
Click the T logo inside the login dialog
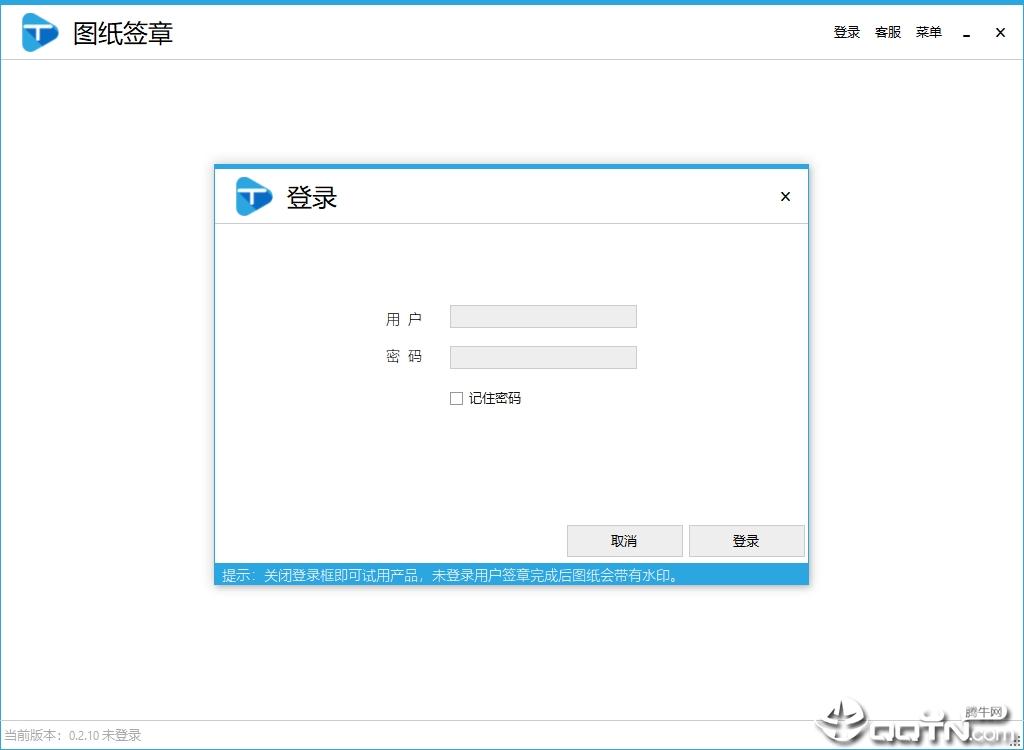coord(253,196)
